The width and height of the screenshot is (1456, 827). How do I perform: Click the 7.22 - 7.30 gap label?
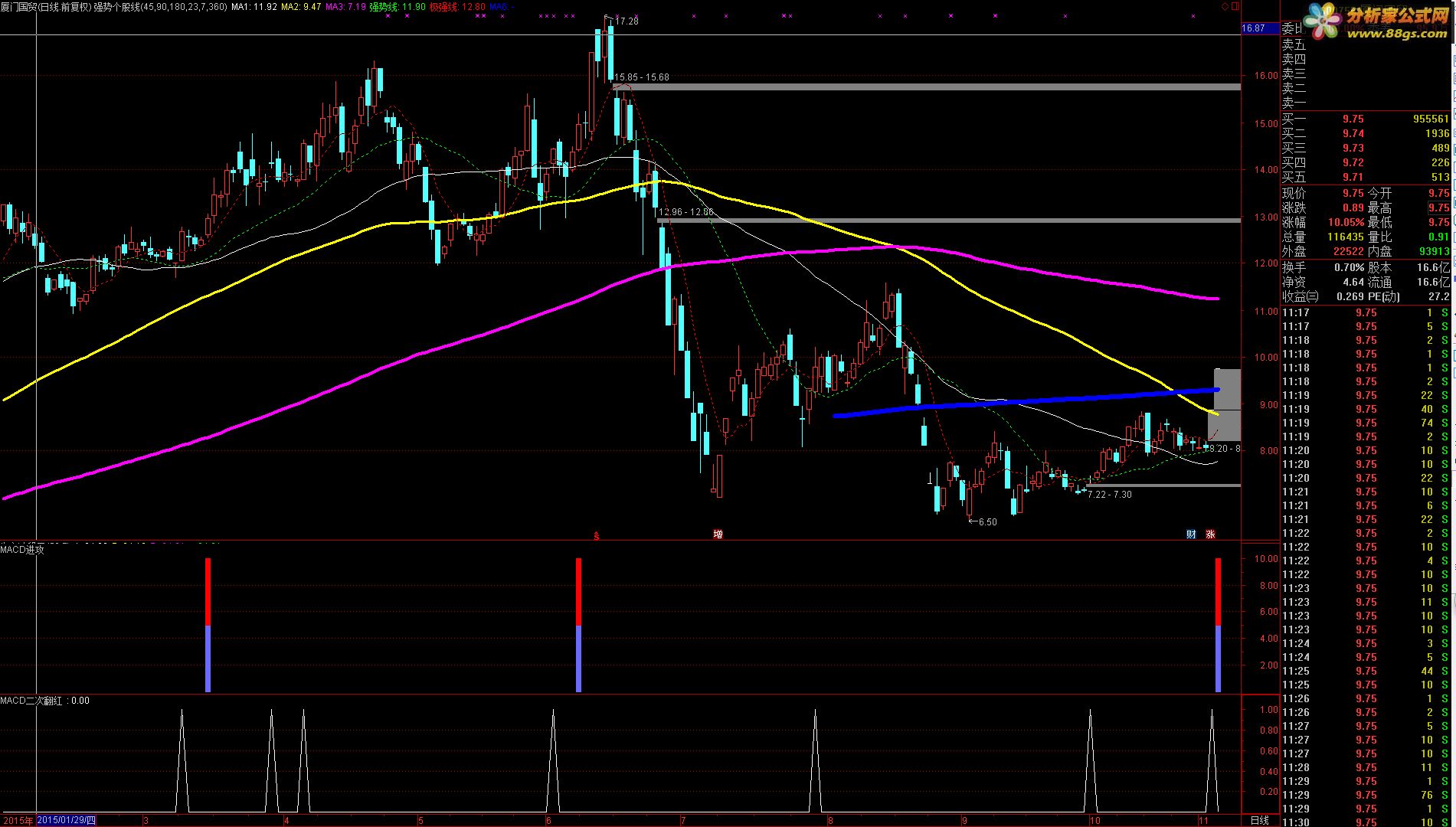pyautogui.click(x=1109, y=495)
